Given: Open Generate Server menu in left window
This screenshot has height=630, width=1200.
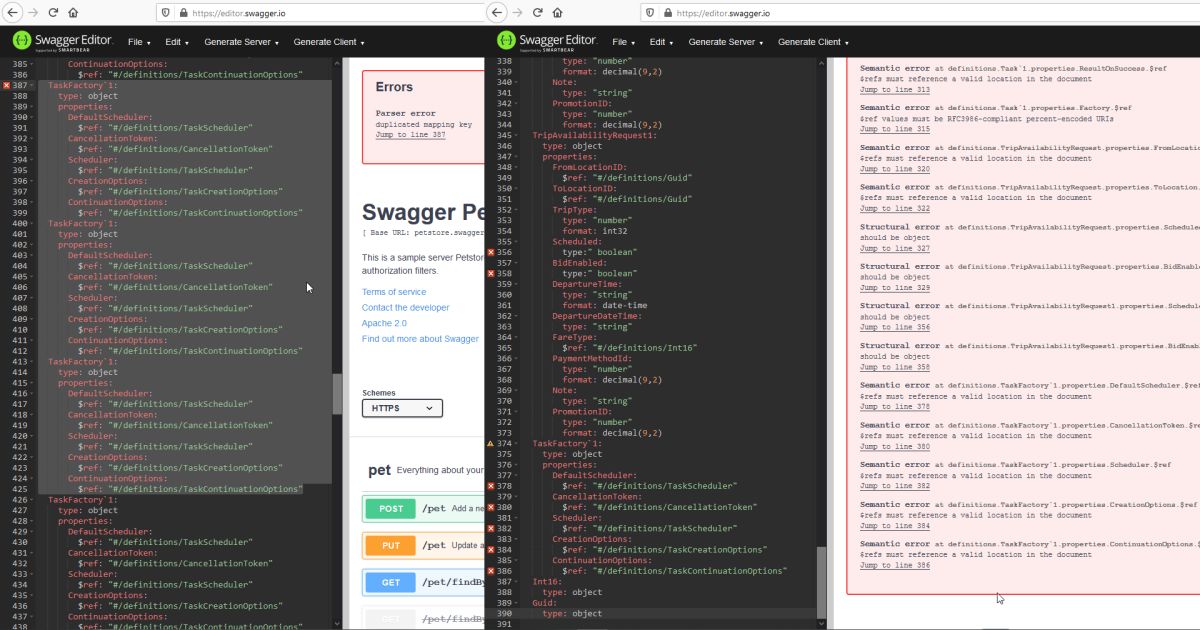Looking at the screenshot, I should [241, 42].
